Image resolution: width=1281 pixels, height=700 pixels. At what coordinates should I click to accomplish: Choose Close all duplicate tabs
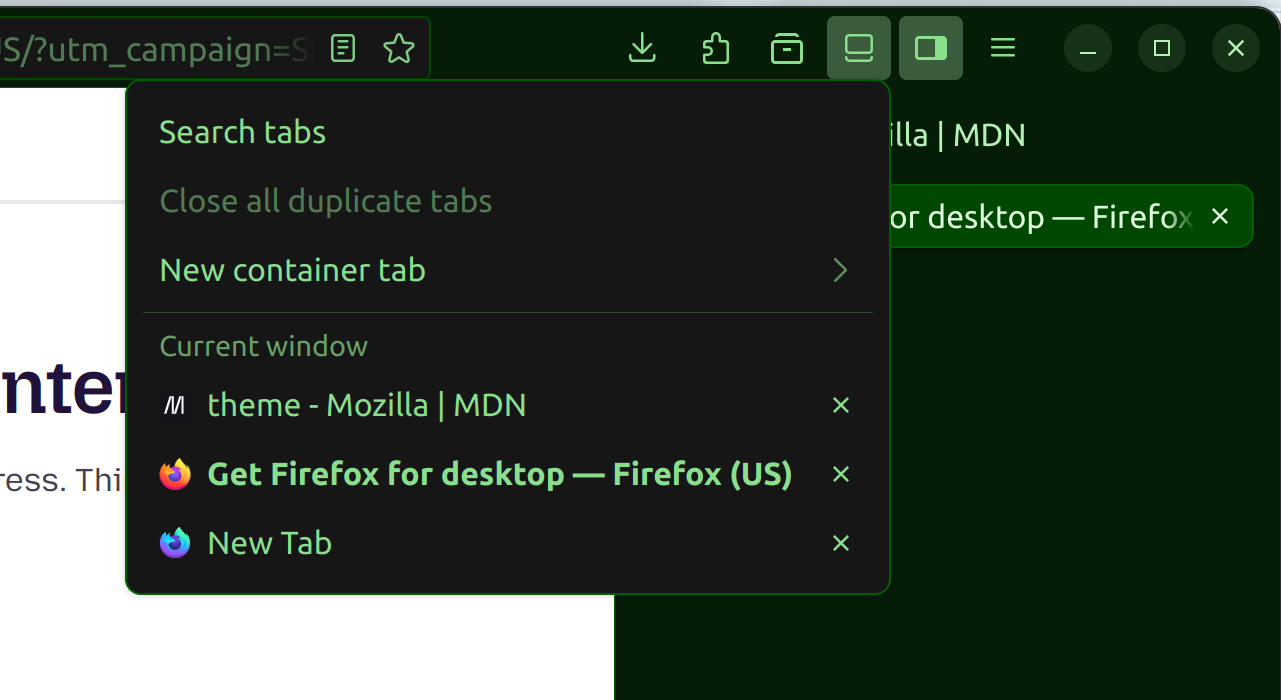(x=326, y=201)
